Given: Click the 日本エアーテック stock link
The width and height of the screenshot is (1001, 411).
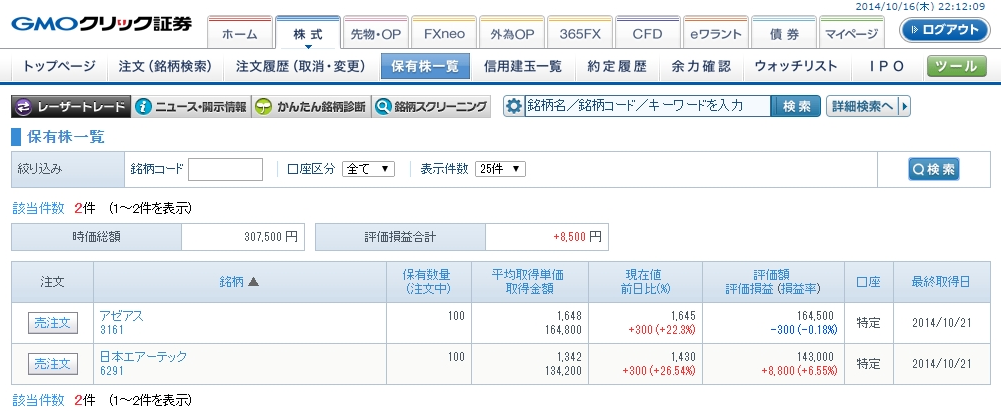Looking at the screenshot, I should pos(143,356).
